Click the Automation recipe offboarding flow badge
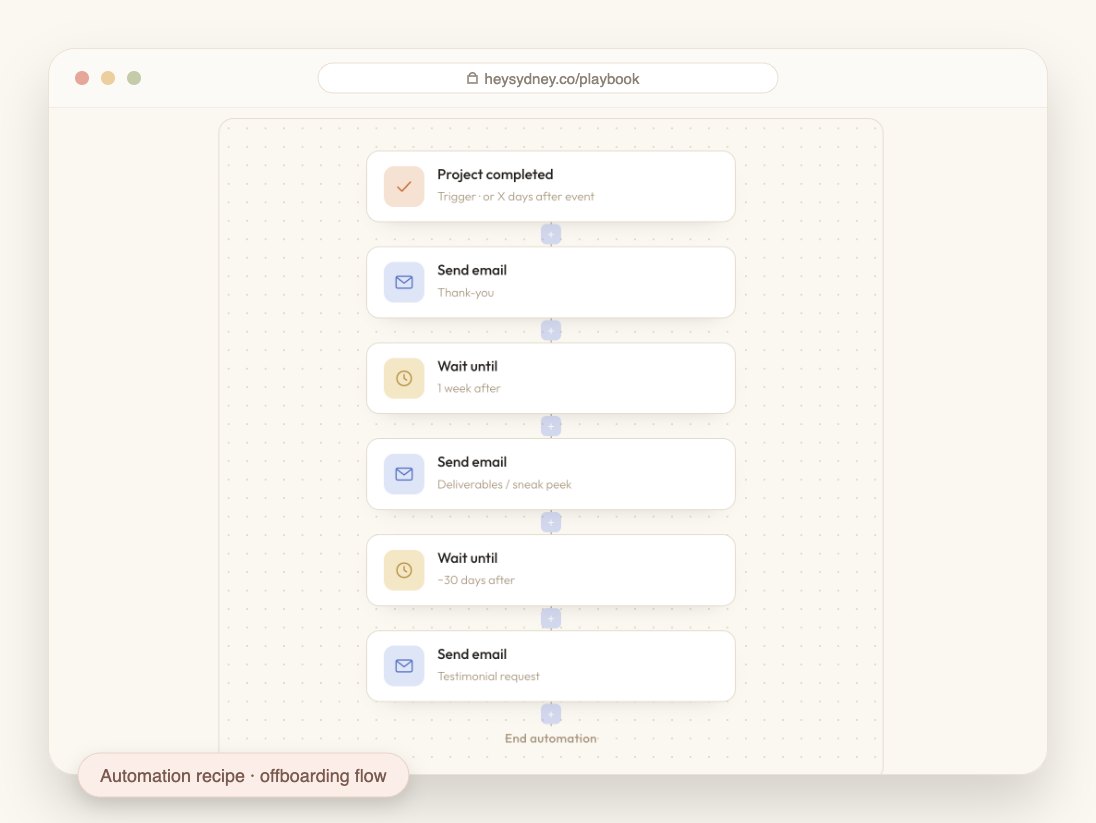This screenshot has width=1096, height=823. [243, 775]
